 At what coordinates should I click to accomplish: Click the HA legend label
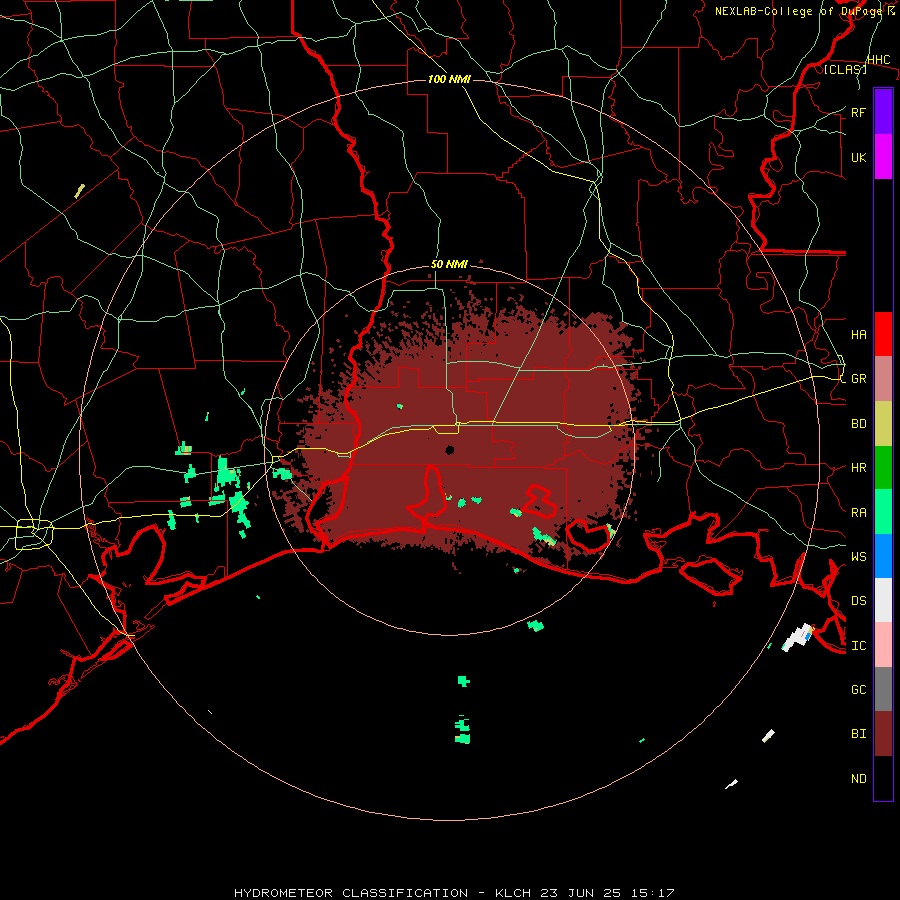(x=858, y=334)
